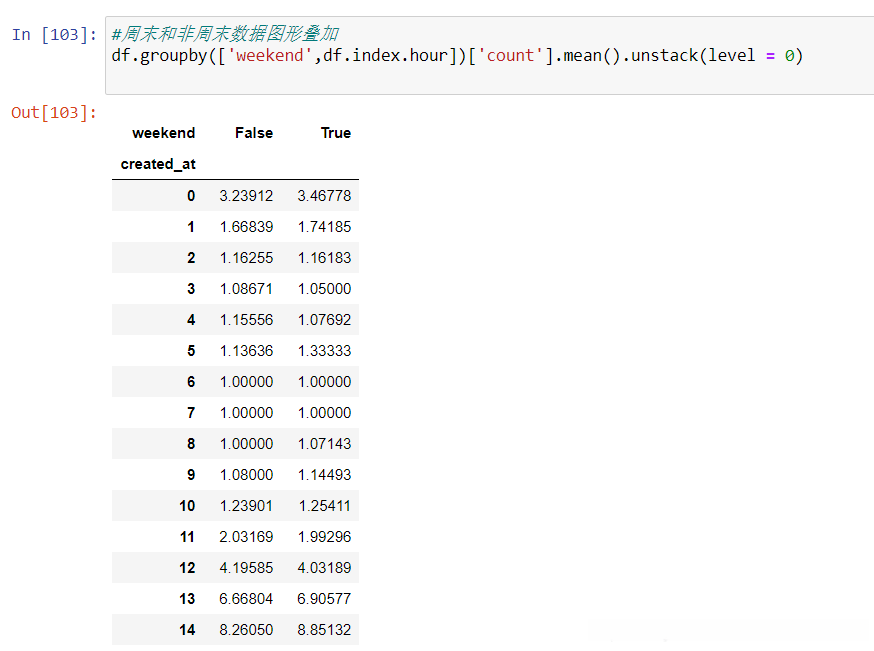Click value 1.66839
The height and width of the screenshot is (651, 874).
click(x=246, y=227)
